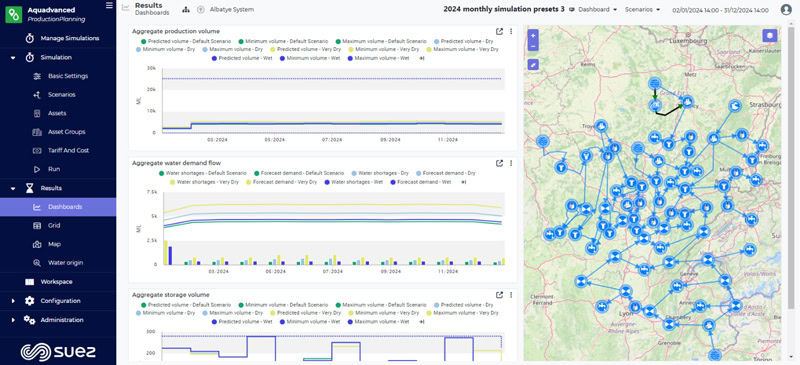Click the Tariff And Cost money icon
The image size is (800, 365).
click(37, 151)
